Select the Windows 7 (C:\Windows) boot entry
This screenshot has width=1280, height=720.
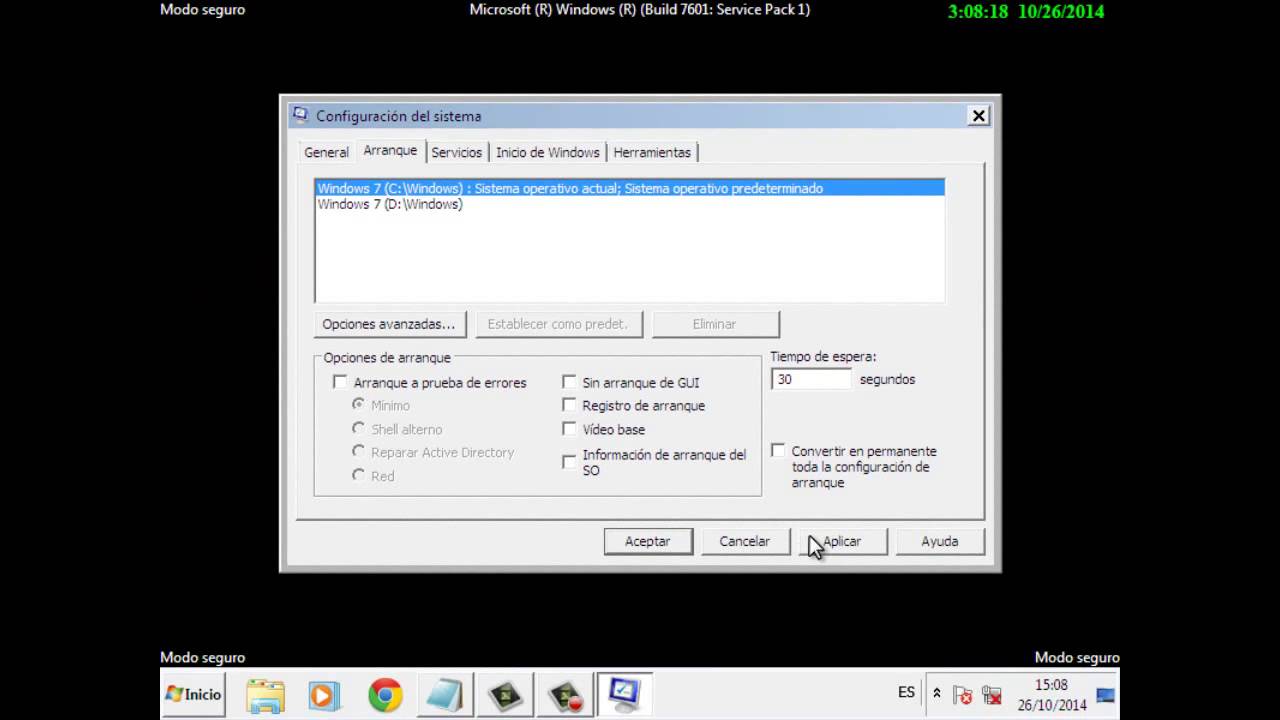[x=629, y=188]
